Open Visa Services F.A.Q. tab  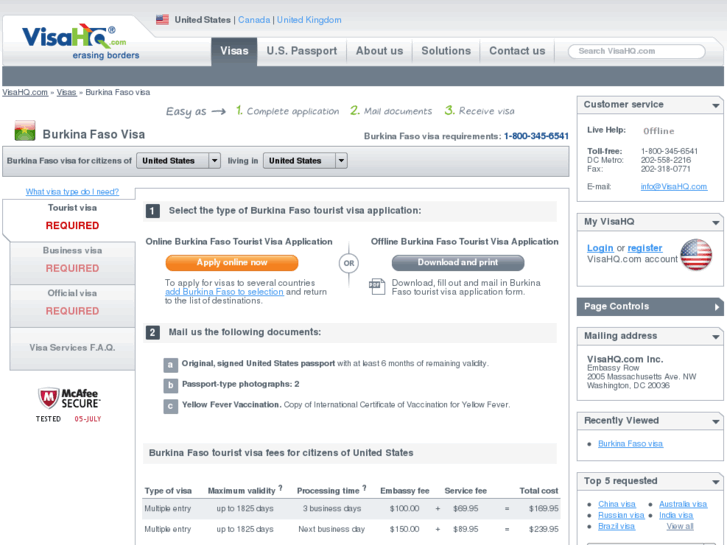(72, 348)
